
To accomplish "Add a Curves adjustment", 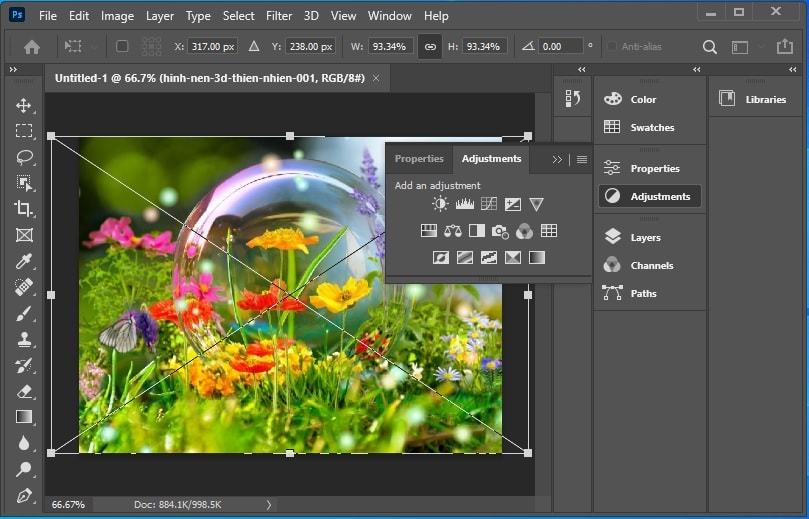I will tap(489, 204).
